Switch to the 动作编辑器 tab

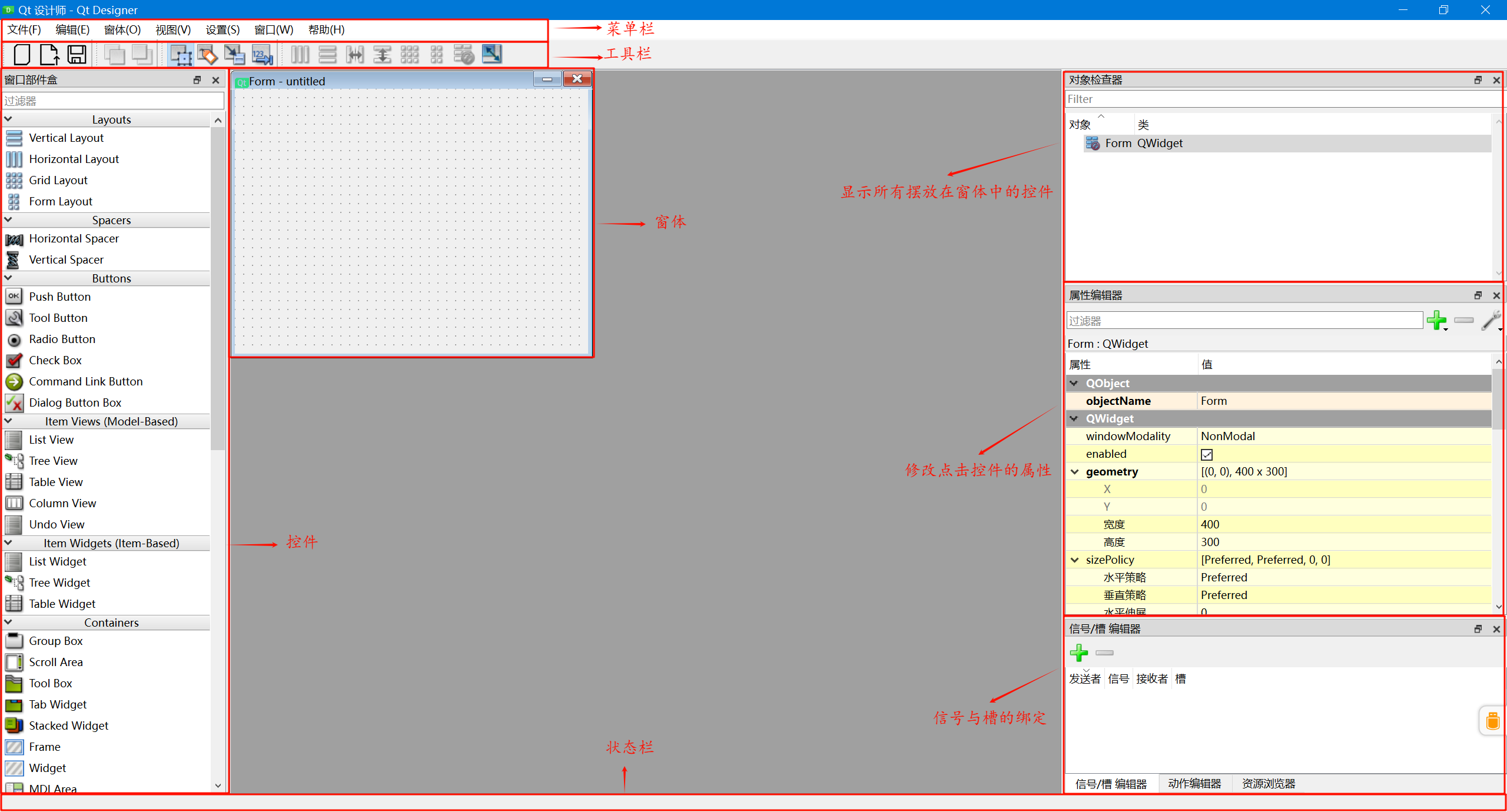1194,783
